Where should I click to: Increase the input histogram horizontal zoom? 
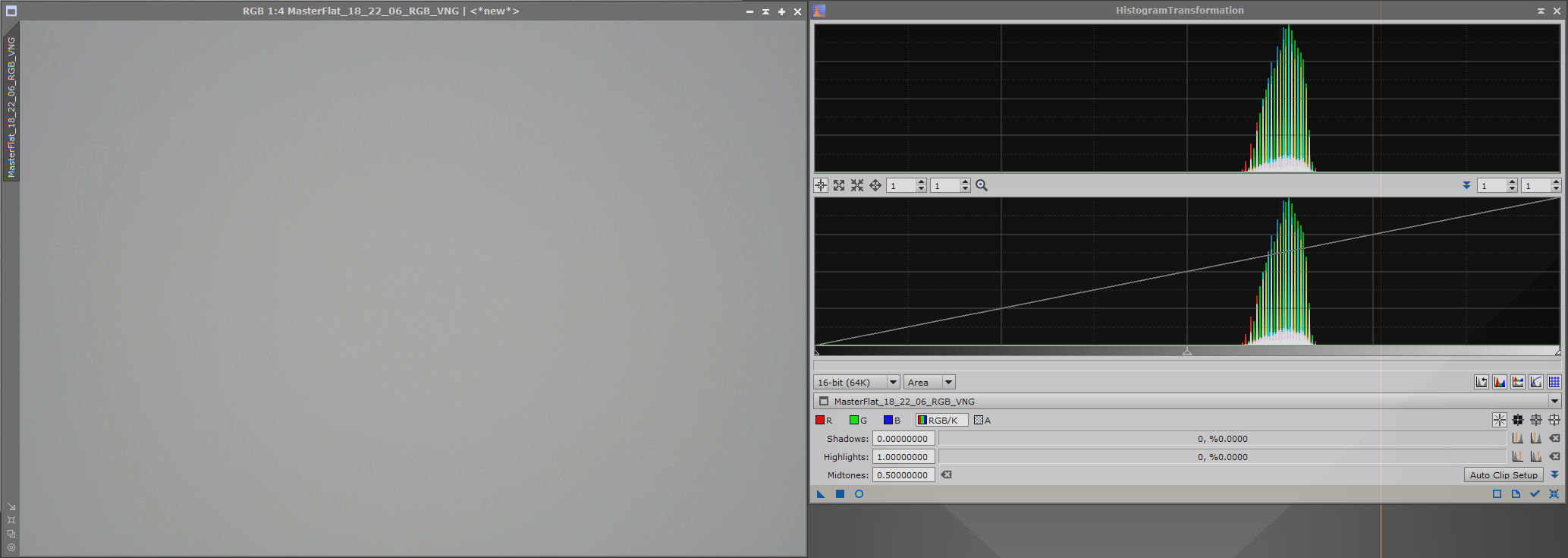921,182
